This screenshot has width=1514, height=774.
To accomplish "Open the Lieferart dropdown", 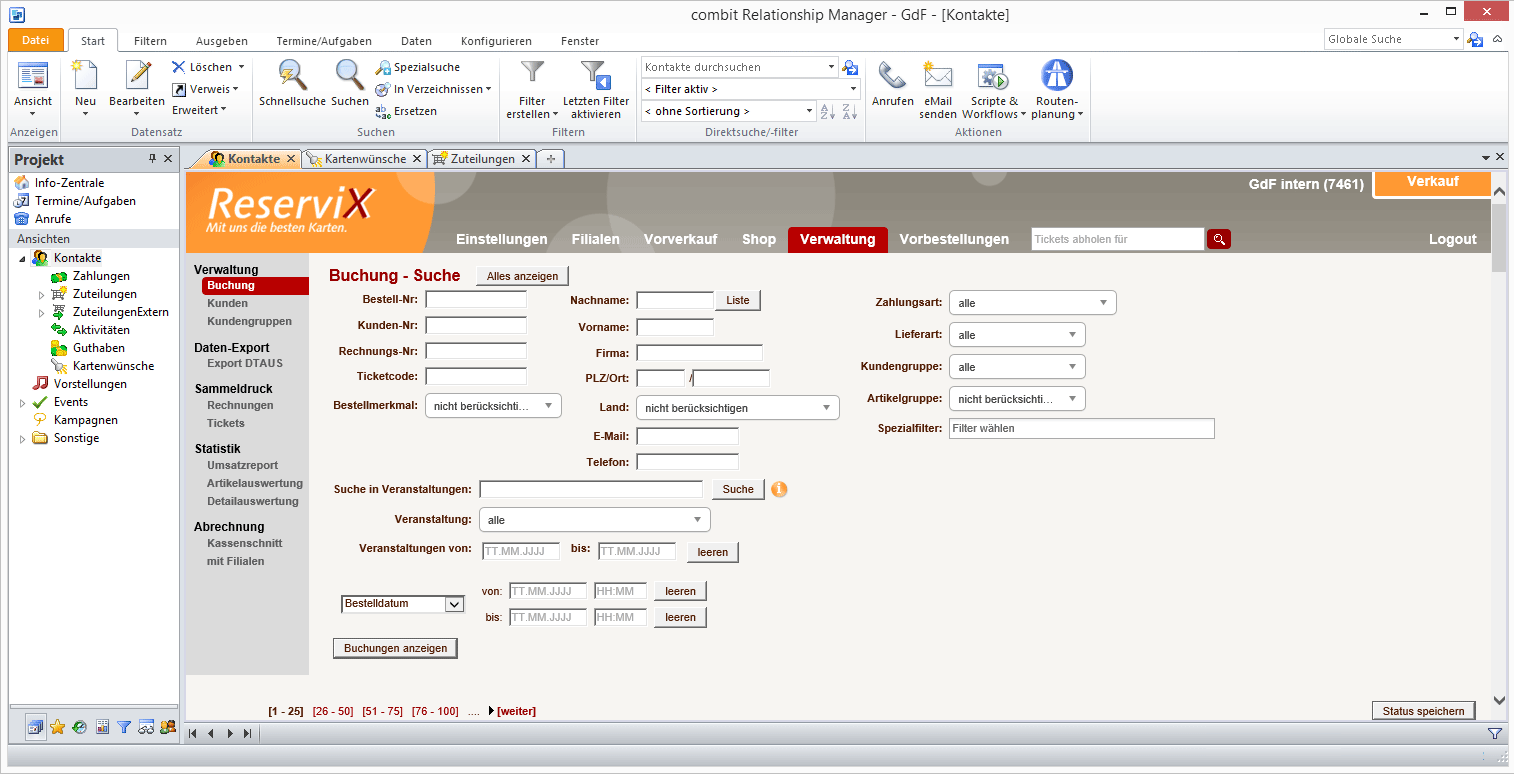I will pyautogui.click(x=1017, y=335).
